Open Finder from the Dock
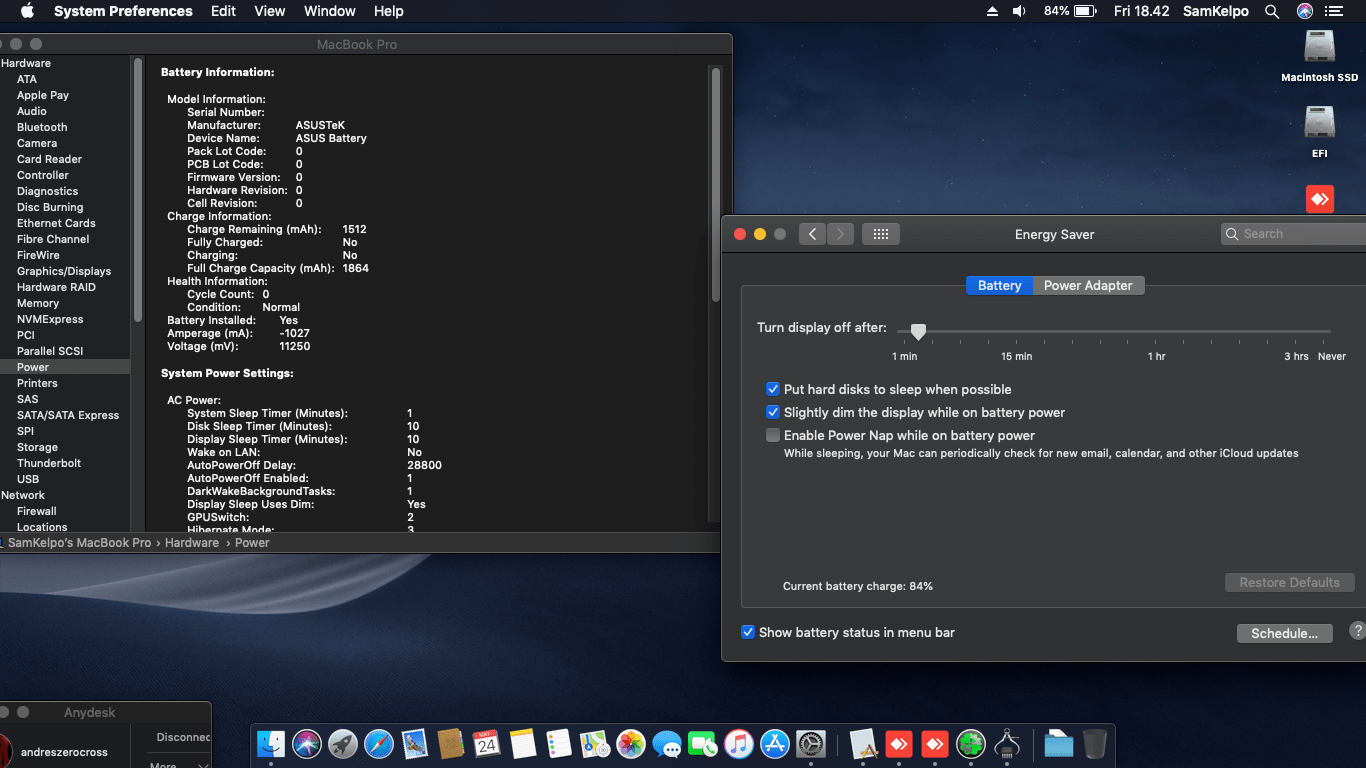Image resolution: width=1366 pixels, height=768 pixels. [x=271, y=743]
